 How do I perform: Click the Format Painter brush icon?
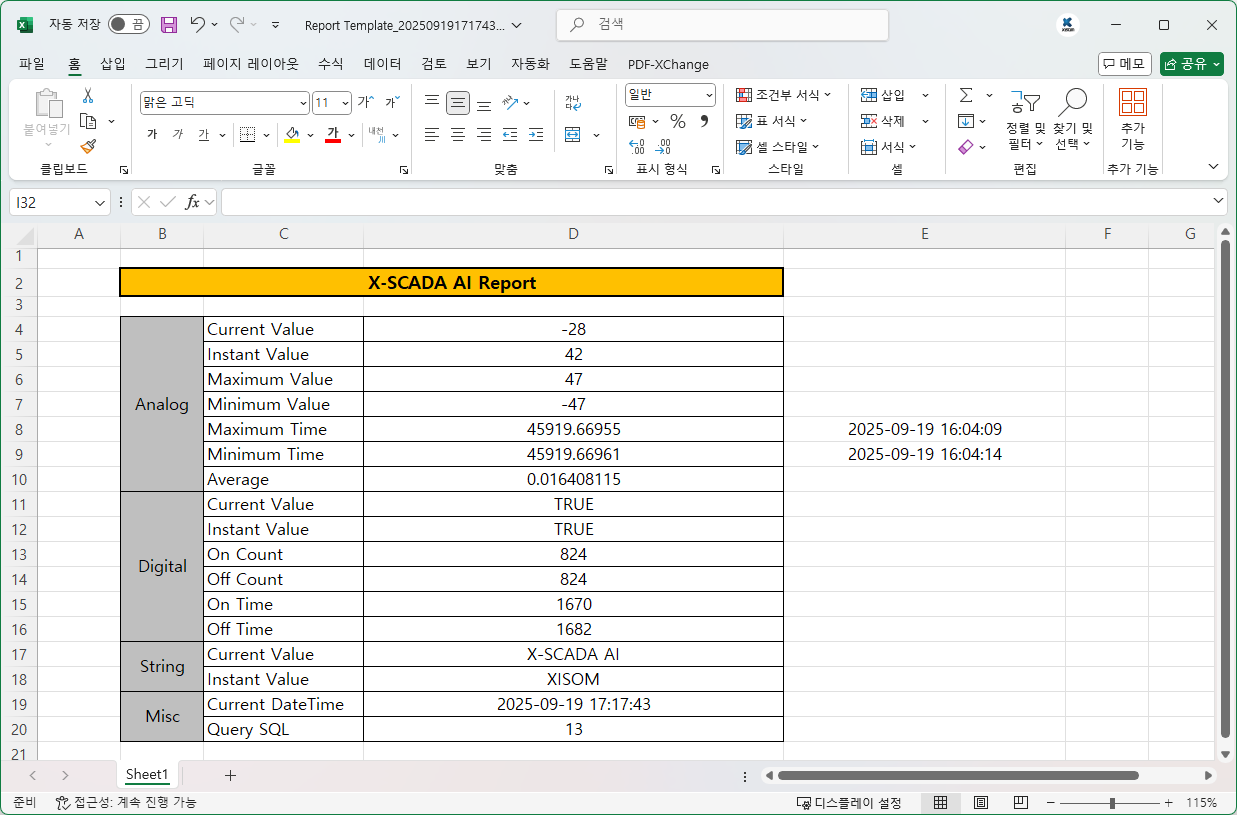[88, 146]
